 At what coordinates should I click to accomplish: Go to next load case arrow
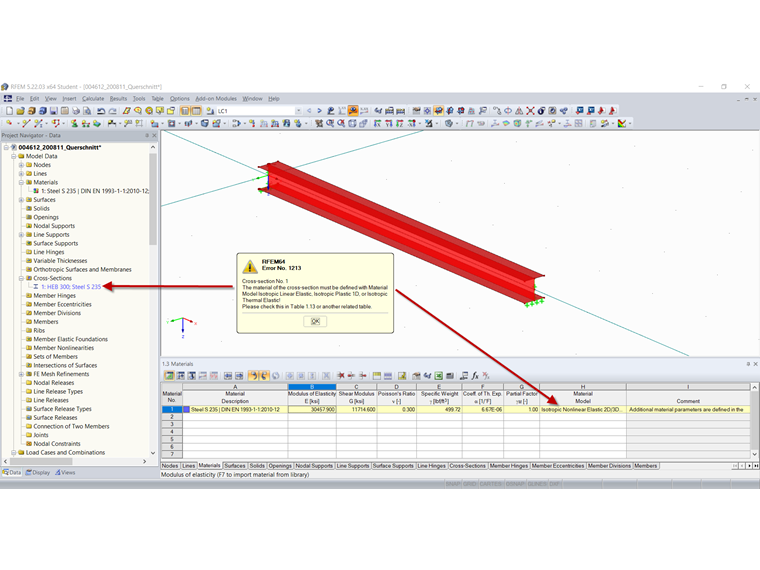[319, 111]
